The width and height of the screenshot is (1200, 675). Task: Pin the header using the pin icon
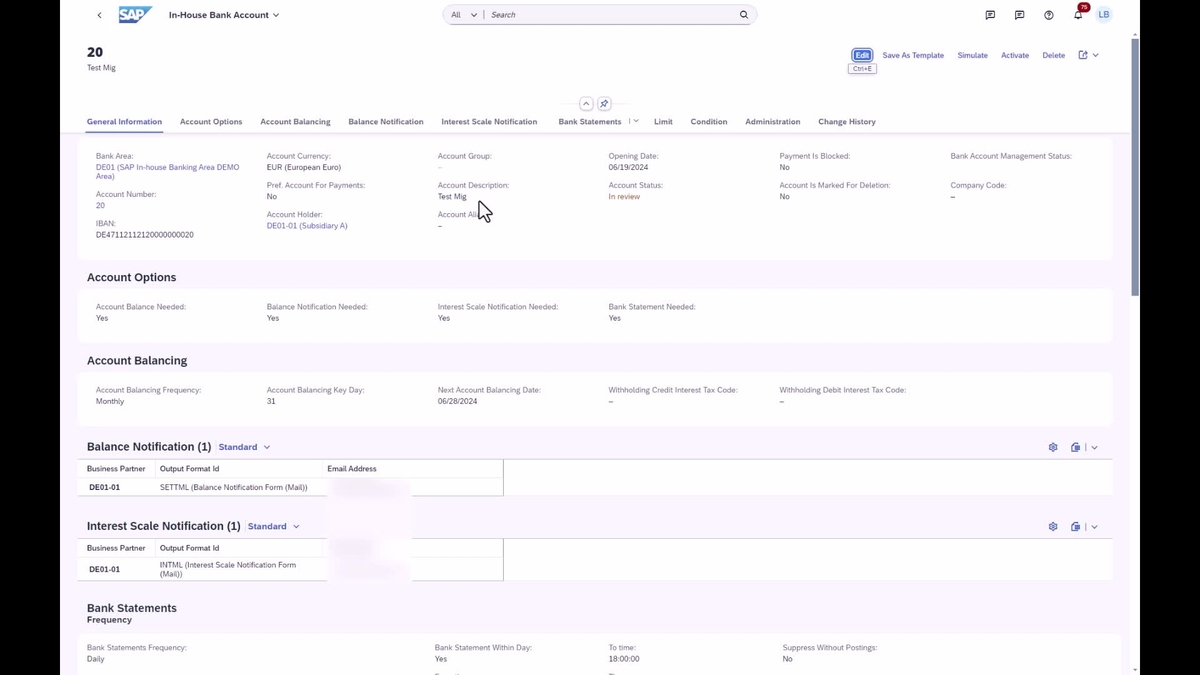604,103
